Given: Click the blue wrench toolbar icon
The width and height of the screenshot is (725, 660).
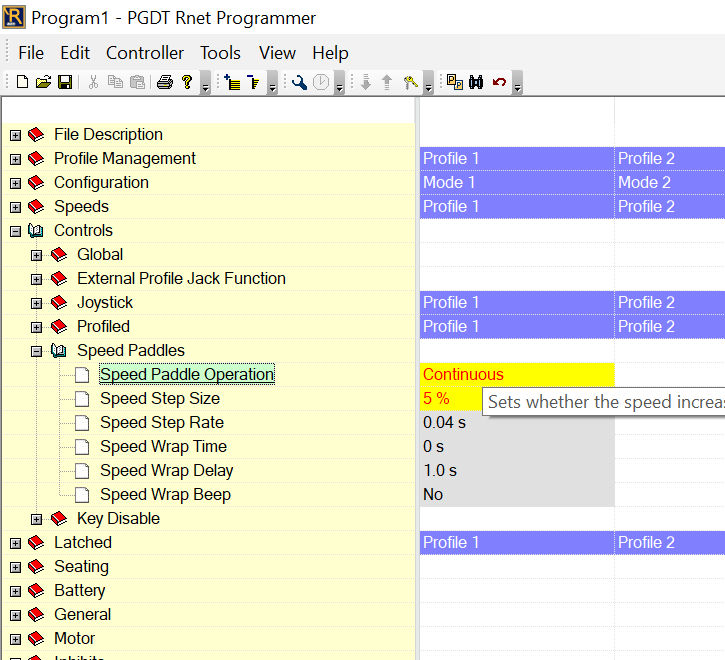Looking at the screenshot, I should (x=299, y=83).
